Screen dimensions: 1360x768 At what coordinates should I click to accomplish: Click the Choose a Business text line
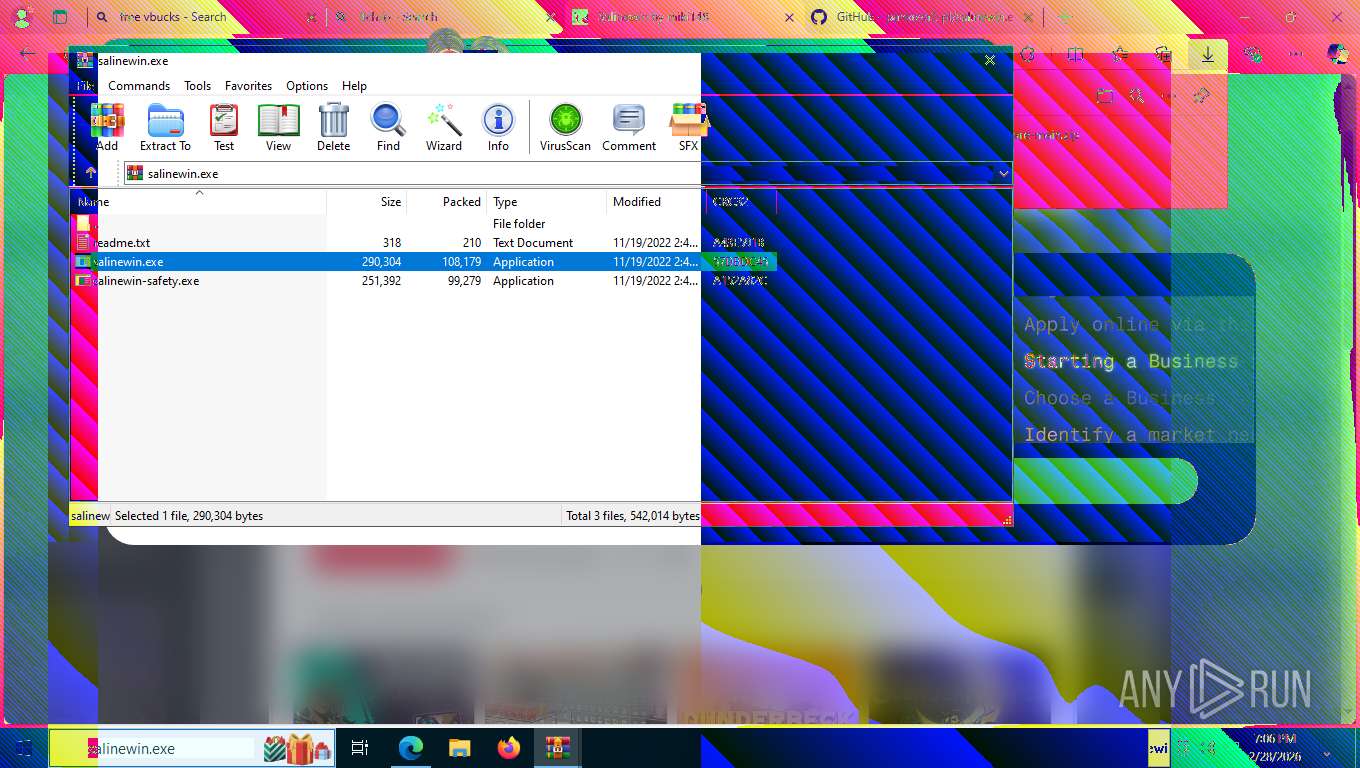[x=1120, y=397]
